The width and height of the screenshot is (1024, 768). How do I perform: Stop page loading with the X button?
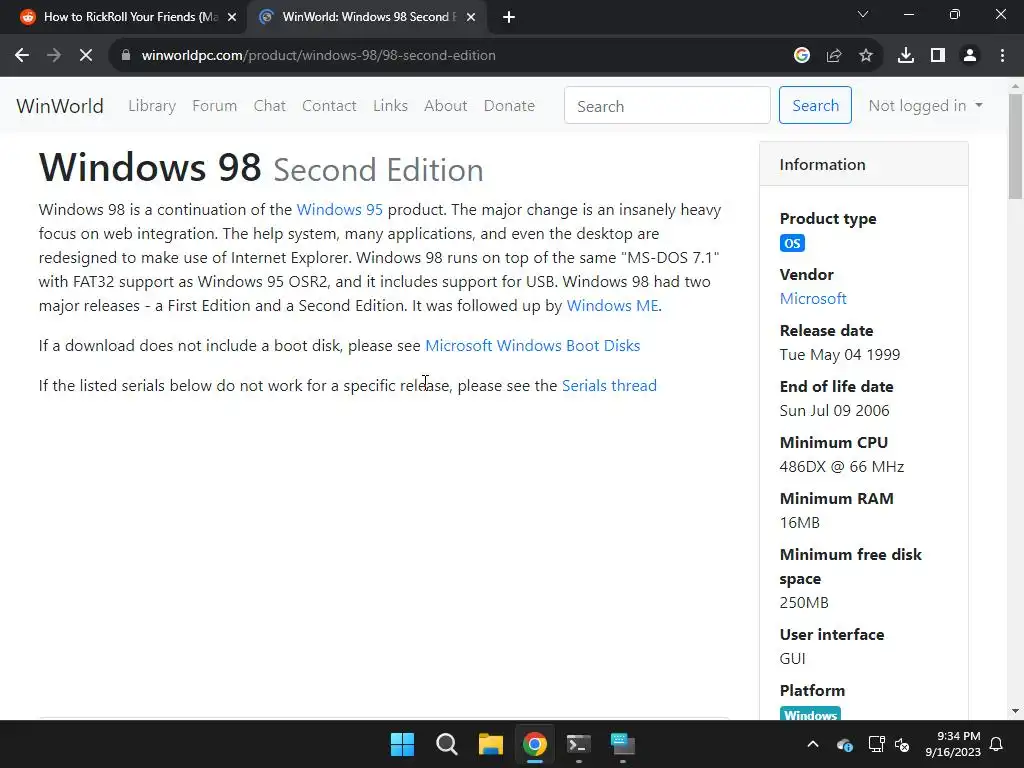click(86, 56)
